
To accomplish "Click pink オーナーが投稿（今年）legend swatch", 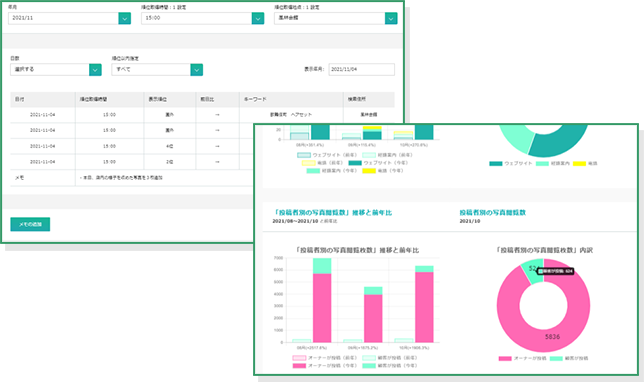I will [299, 366].
